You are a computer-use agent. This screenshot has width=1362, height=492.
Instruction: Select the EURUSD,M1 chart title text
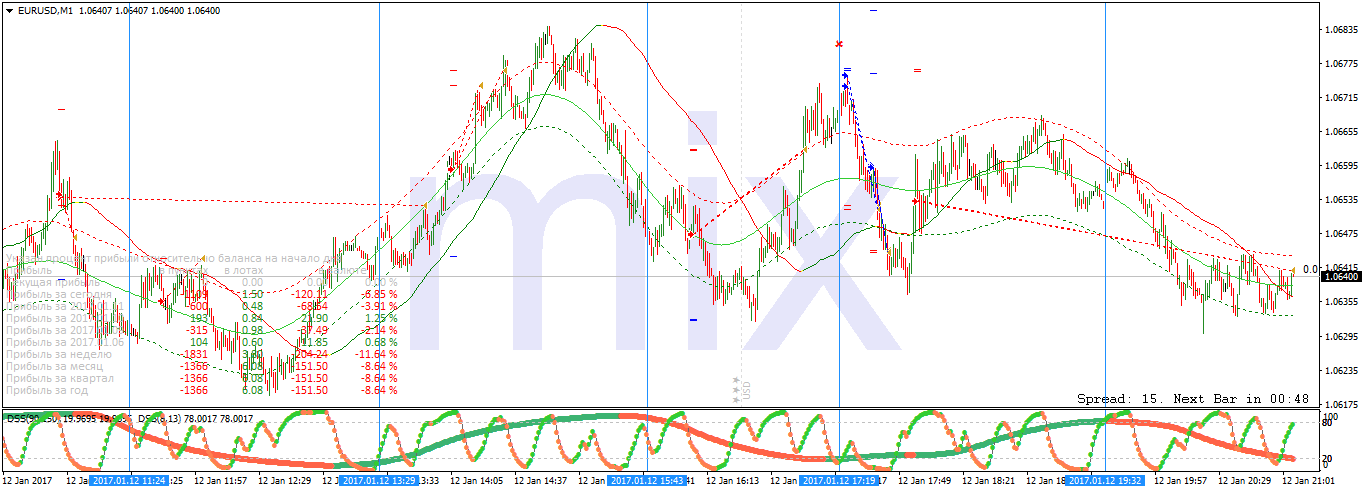pyautogui.click(x=44, y=10)
